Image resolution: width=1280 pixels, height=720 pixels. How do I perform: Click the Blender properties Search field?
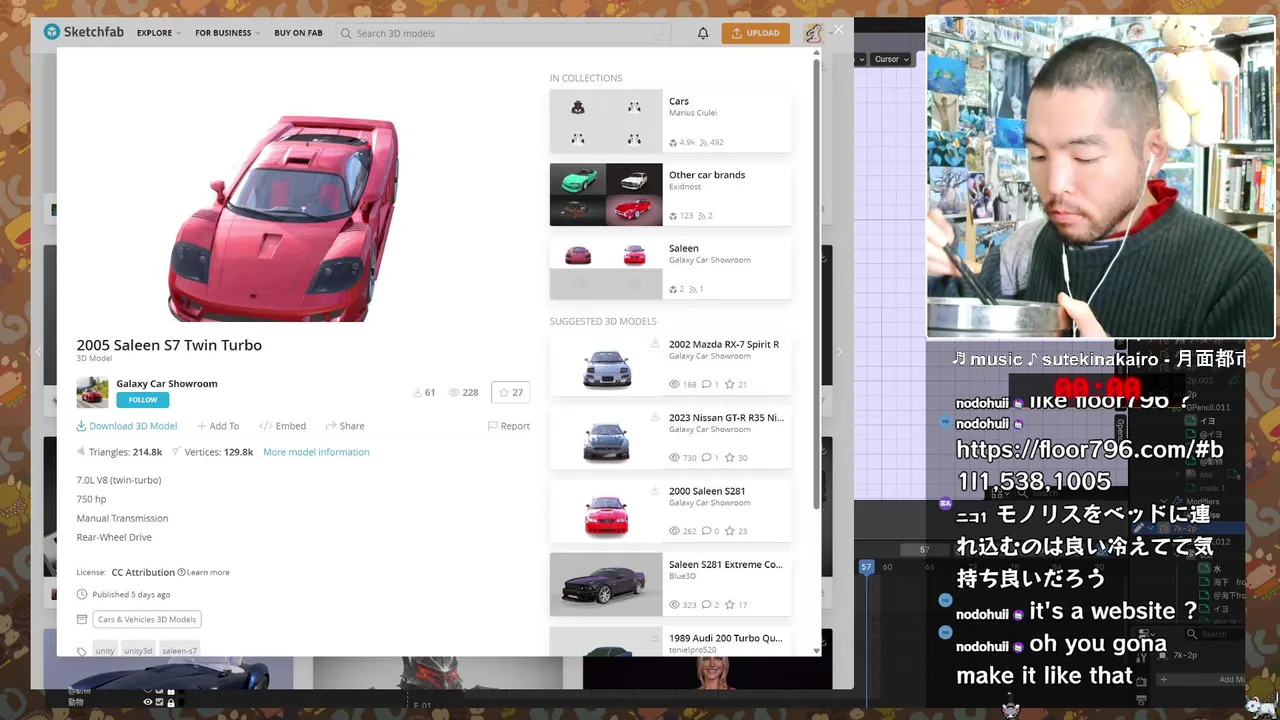(1213, 634)
